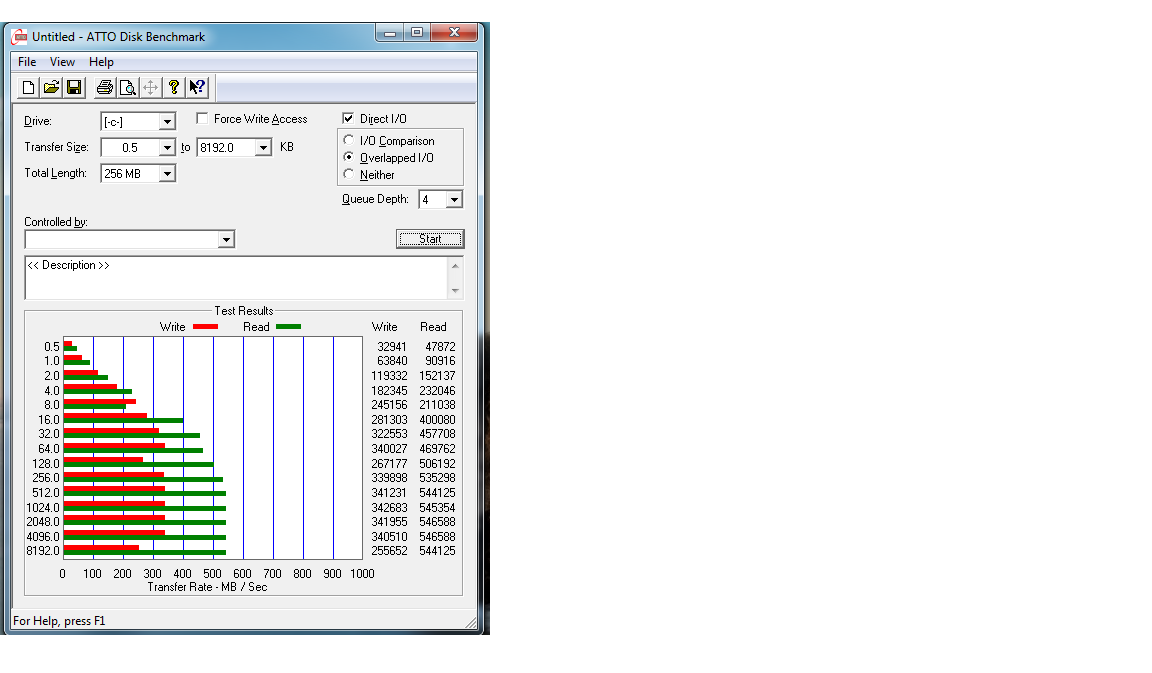Image resolution: width=1152 pixels, height=673 pixels.
Task: Click the read value 469762
Action: (437, 449)
